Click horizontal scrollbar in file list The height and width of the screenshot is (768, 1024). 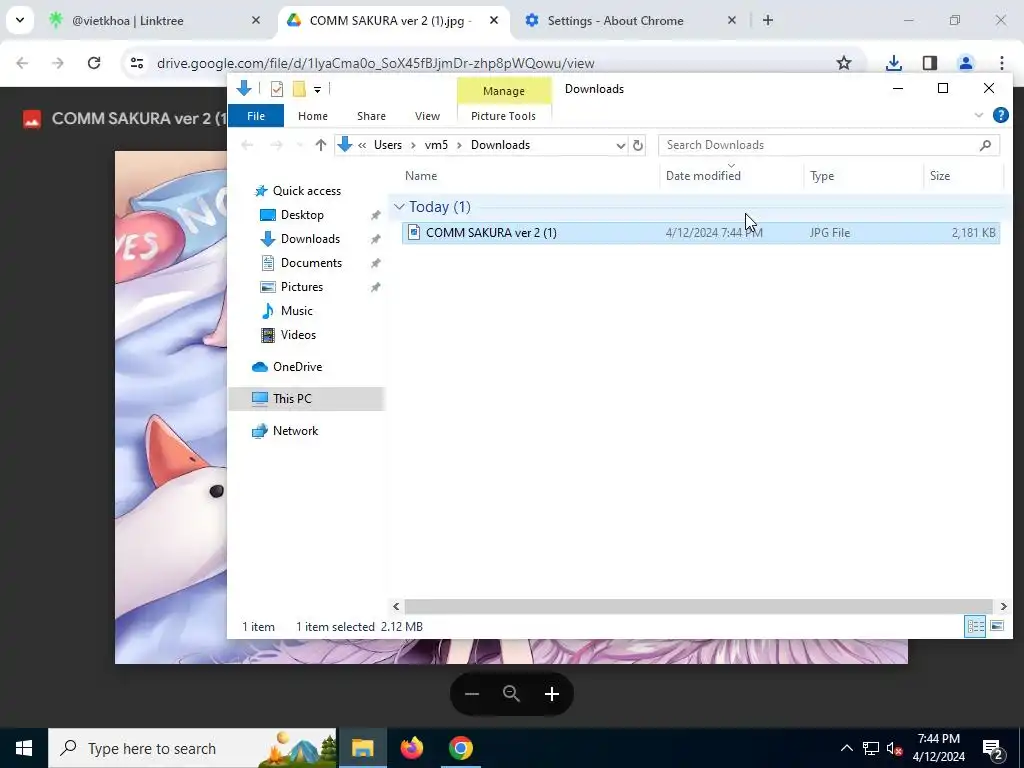698,607
